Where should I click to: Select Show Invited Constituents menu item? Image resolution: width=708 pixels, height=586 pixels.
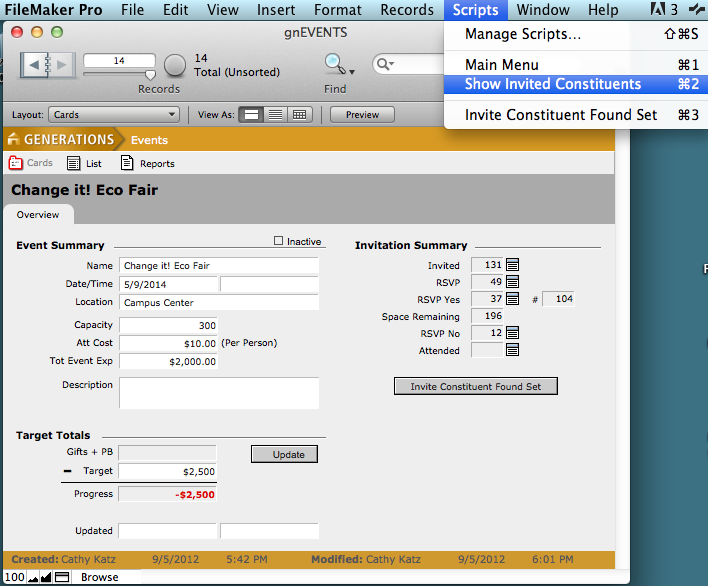pos(553,84)
